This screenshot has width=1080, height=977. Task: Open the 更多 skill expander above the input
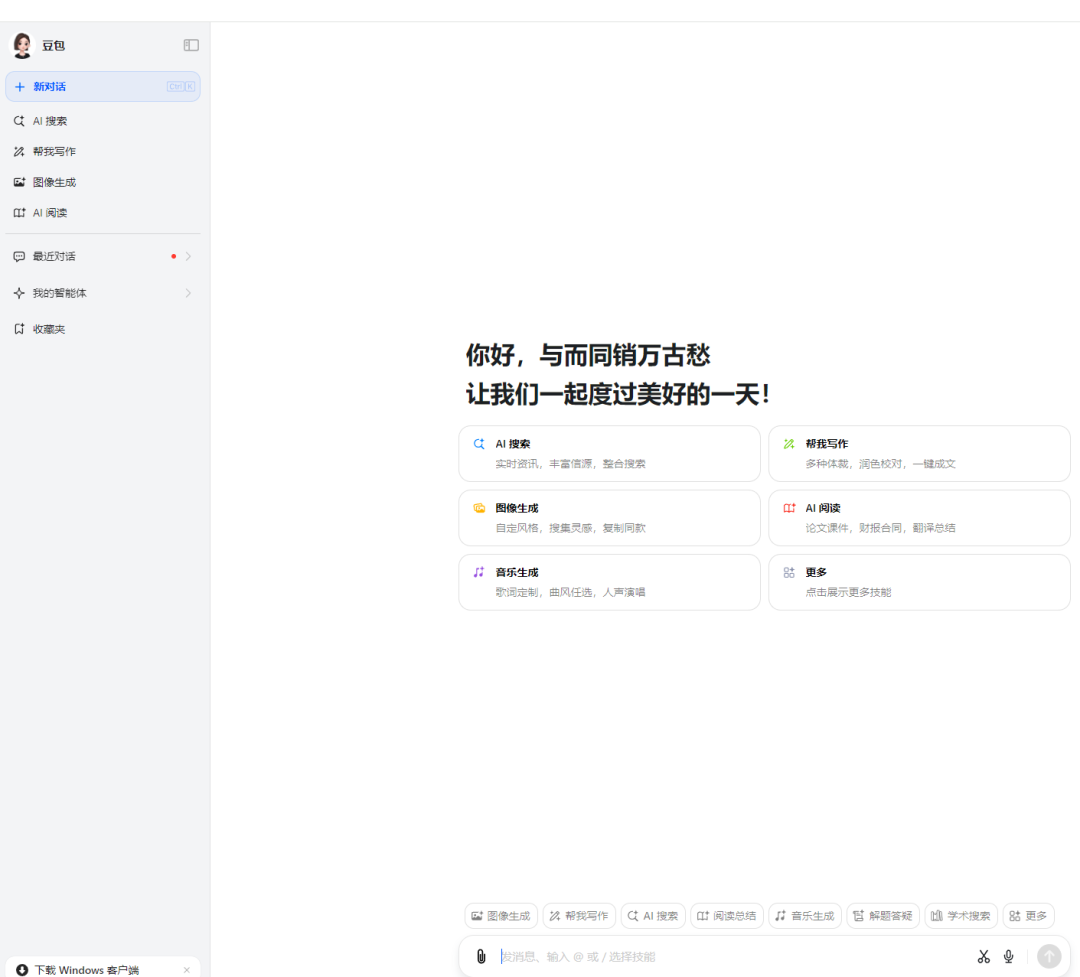coord(1028,915)
